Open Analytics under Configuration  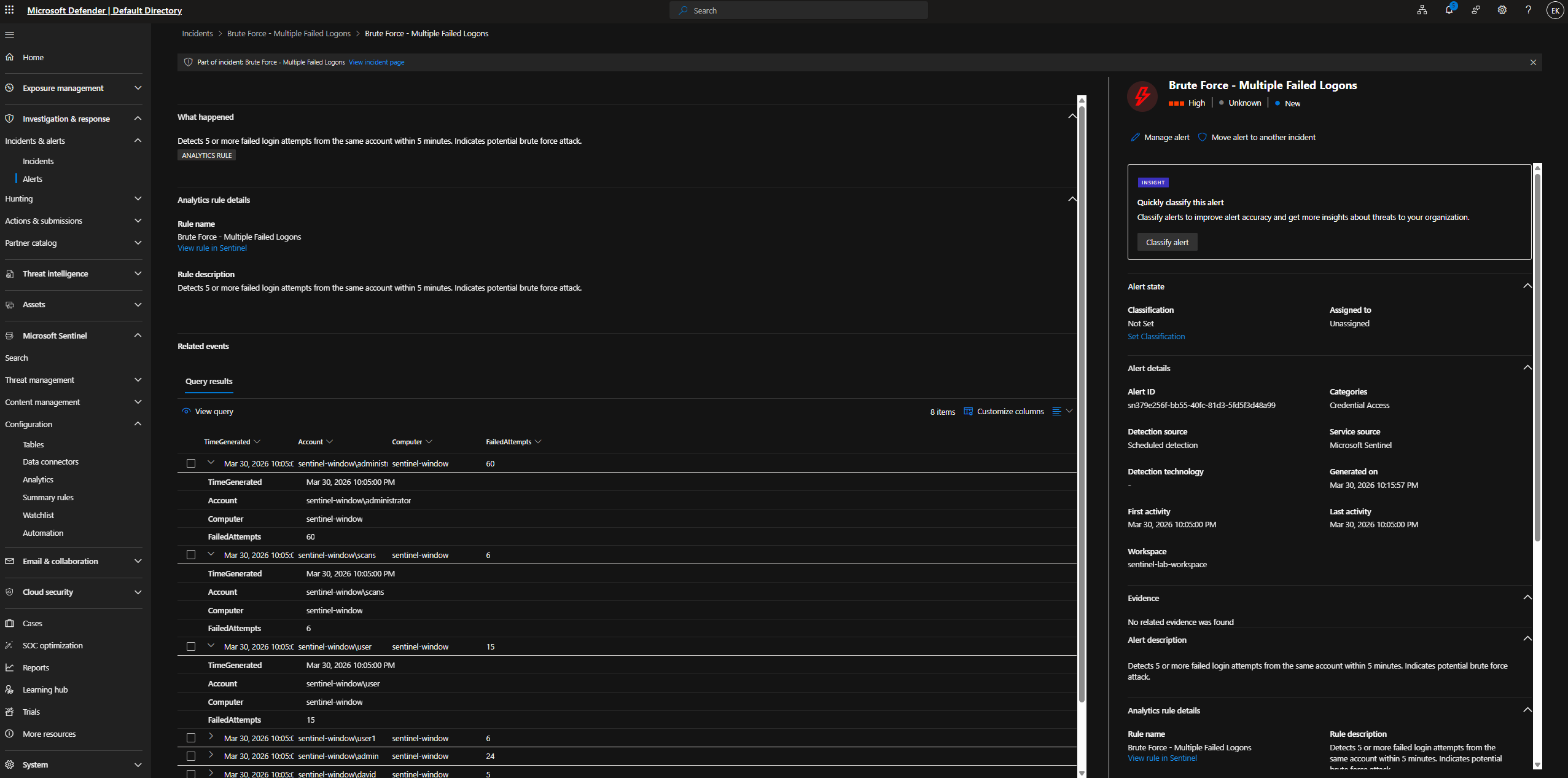tap(38, 480)
